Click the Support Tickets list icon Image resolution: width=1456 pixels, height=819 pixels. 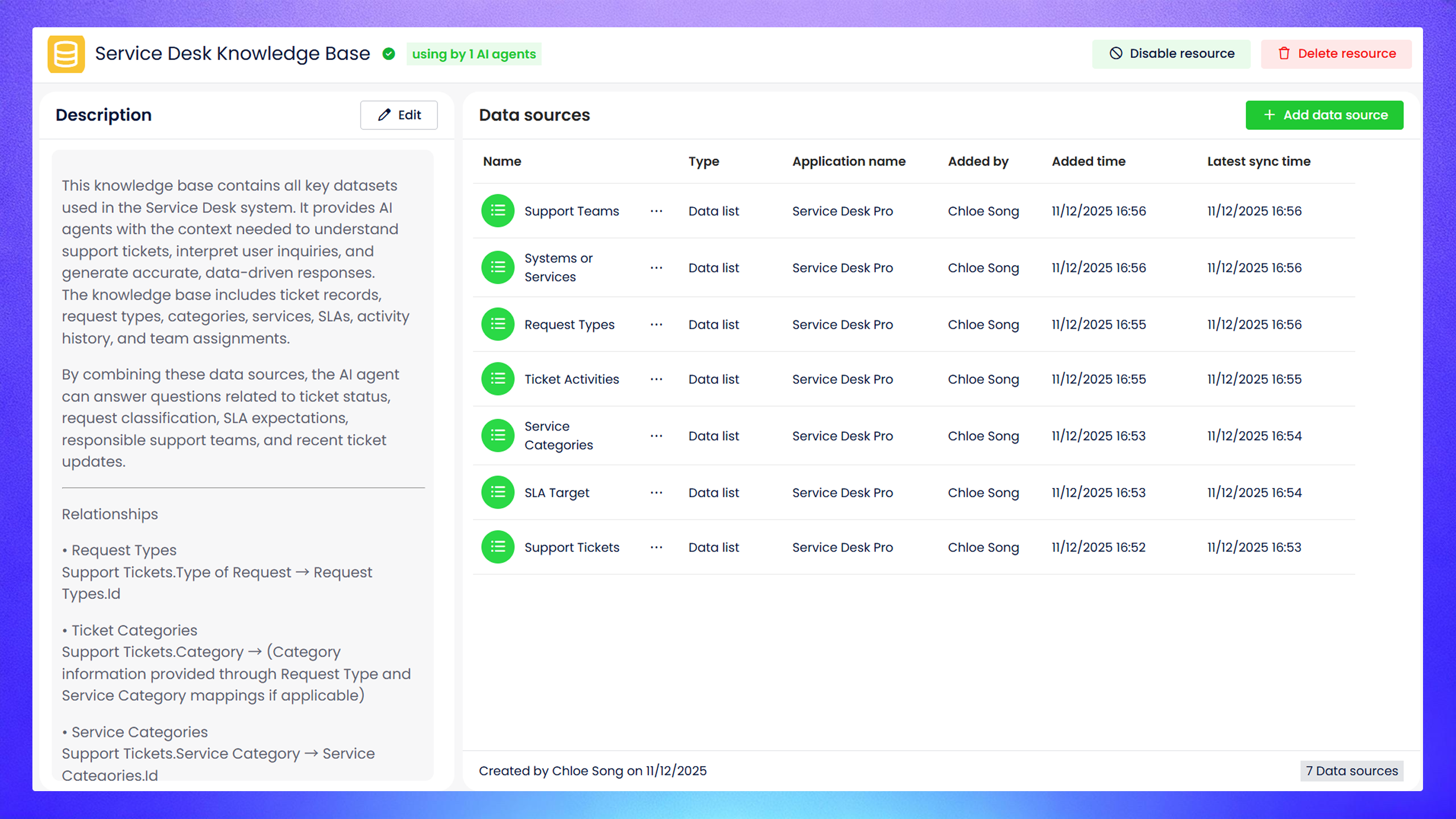pos(498,547)
